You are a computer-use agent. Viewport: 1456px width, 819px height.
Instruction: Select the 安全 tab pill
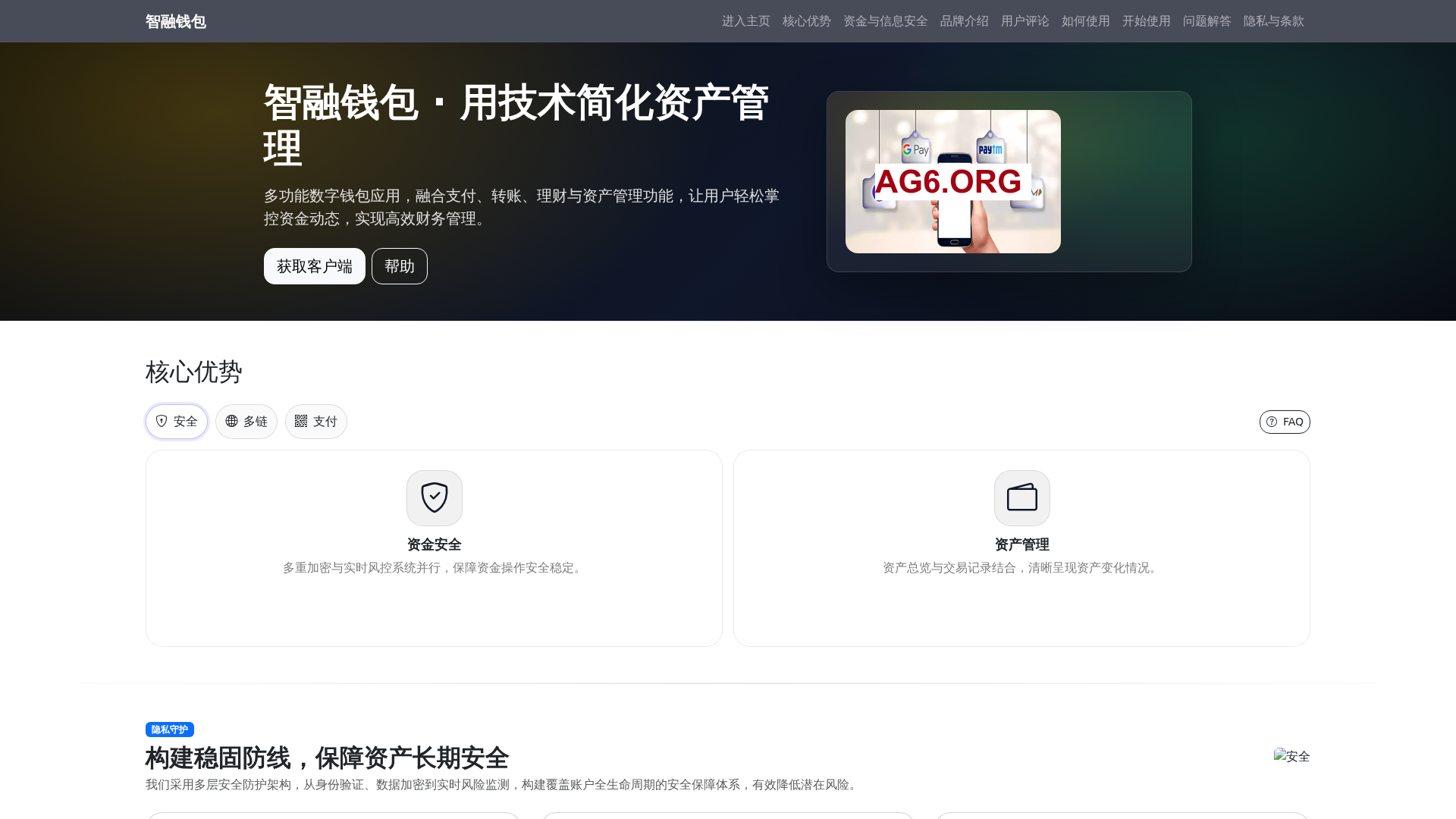tap(176, 422)
